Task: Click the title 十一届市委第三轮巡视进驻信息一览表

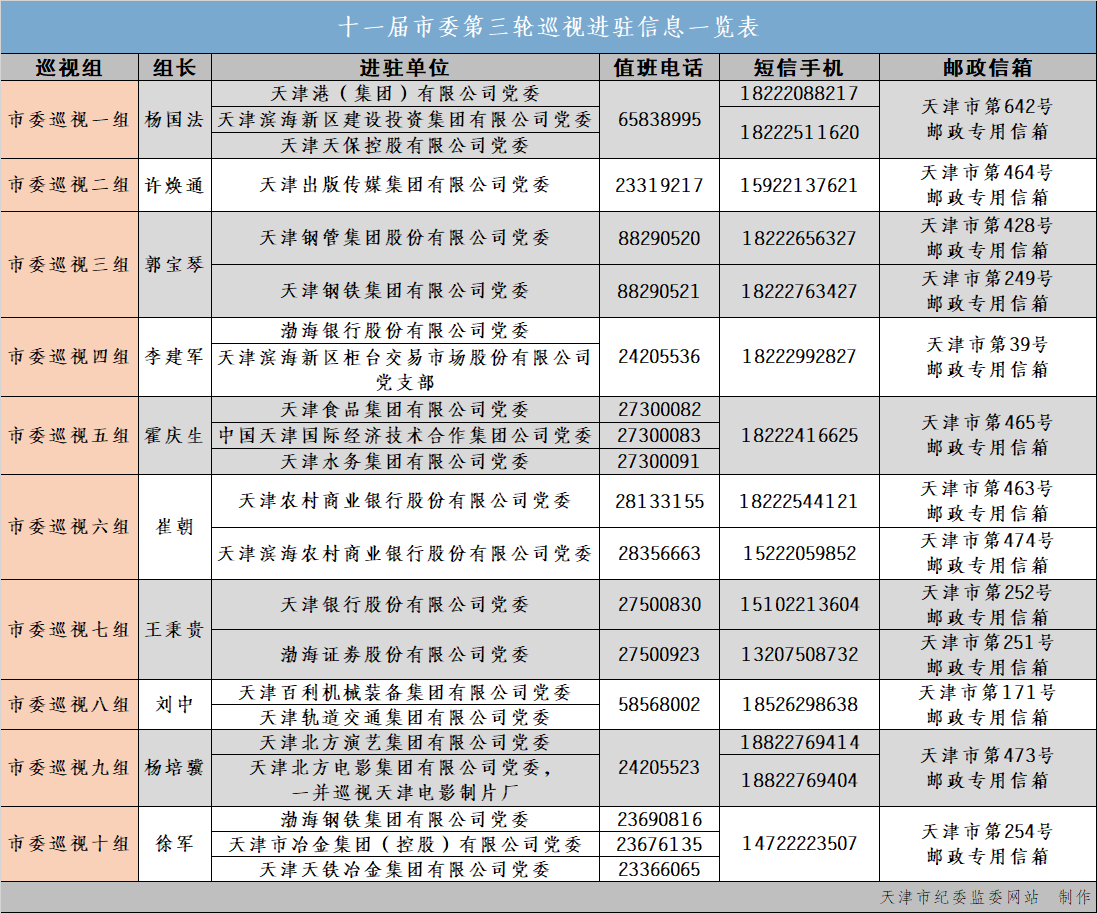Action: tap(548, 27)
